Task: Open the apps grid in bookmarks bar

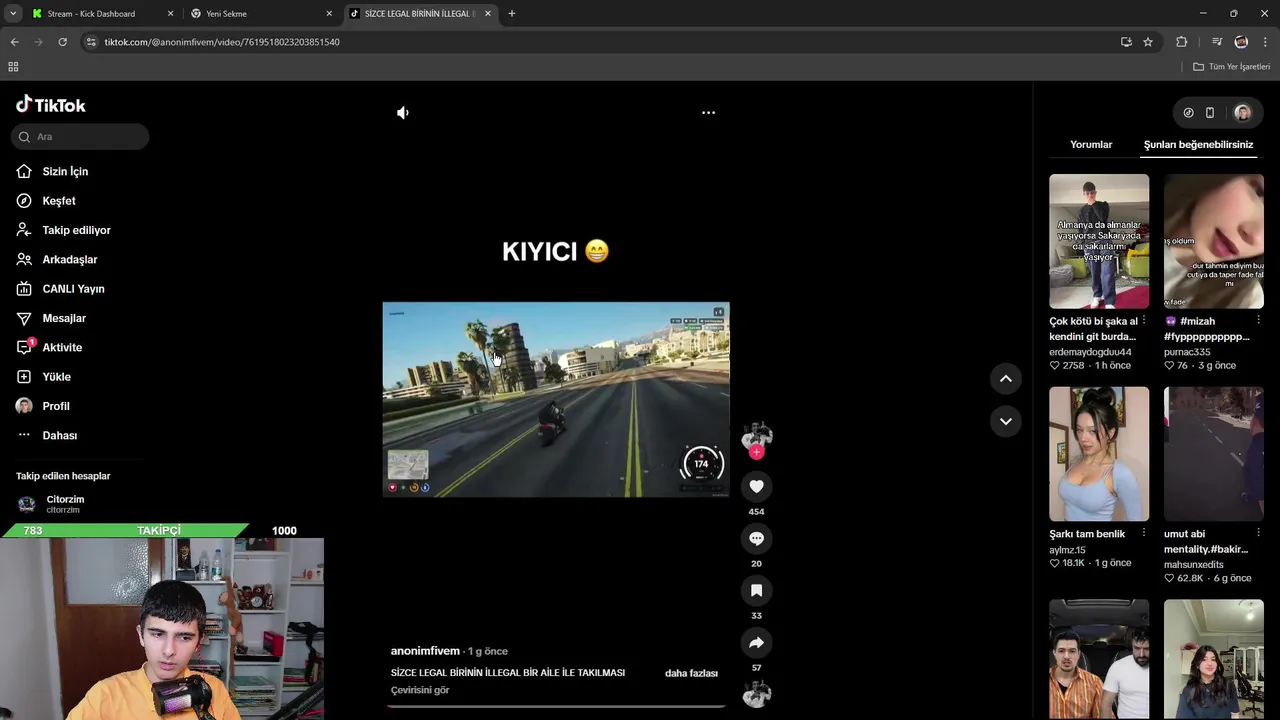Action: pyautogui.click(x=13, y=67)
